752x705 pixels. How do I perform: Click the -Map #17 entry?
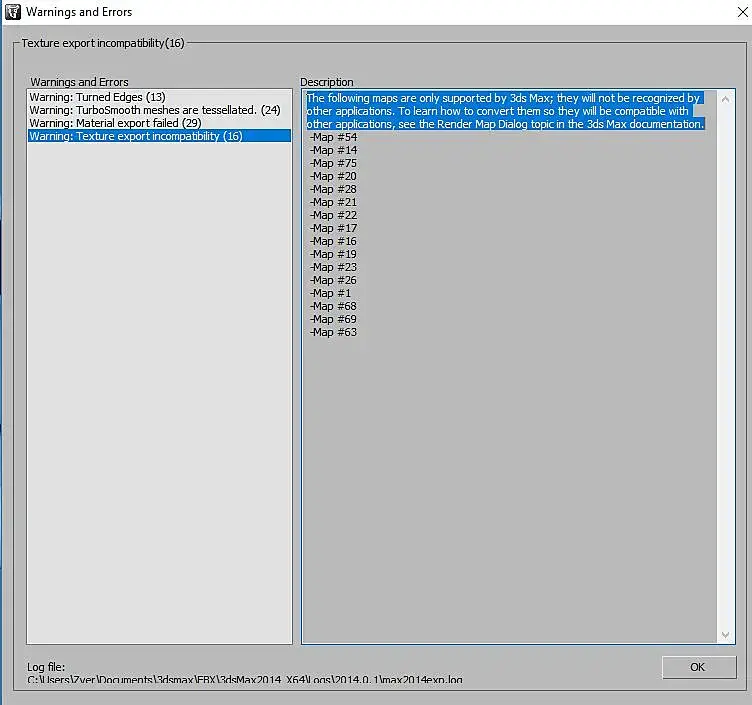coord(333,228)
